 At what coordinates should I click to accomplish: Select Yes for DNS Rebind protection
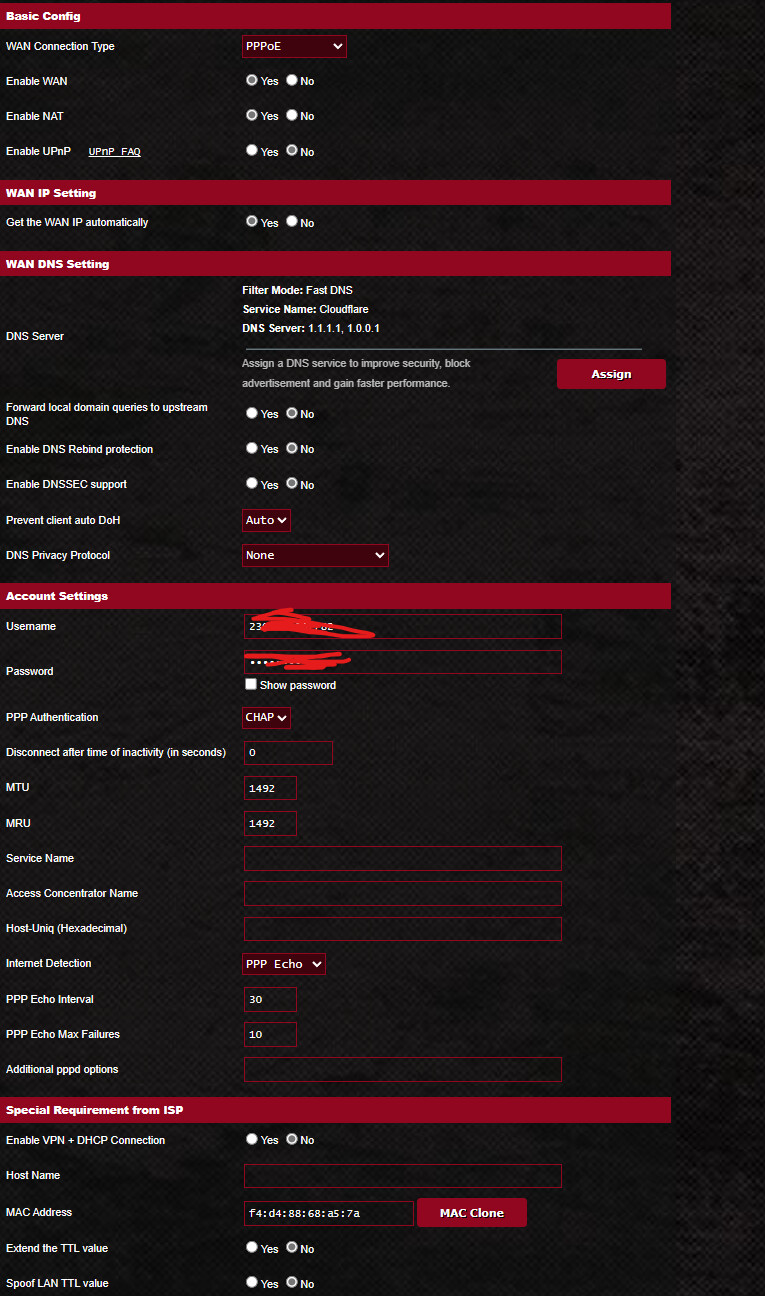252,448
